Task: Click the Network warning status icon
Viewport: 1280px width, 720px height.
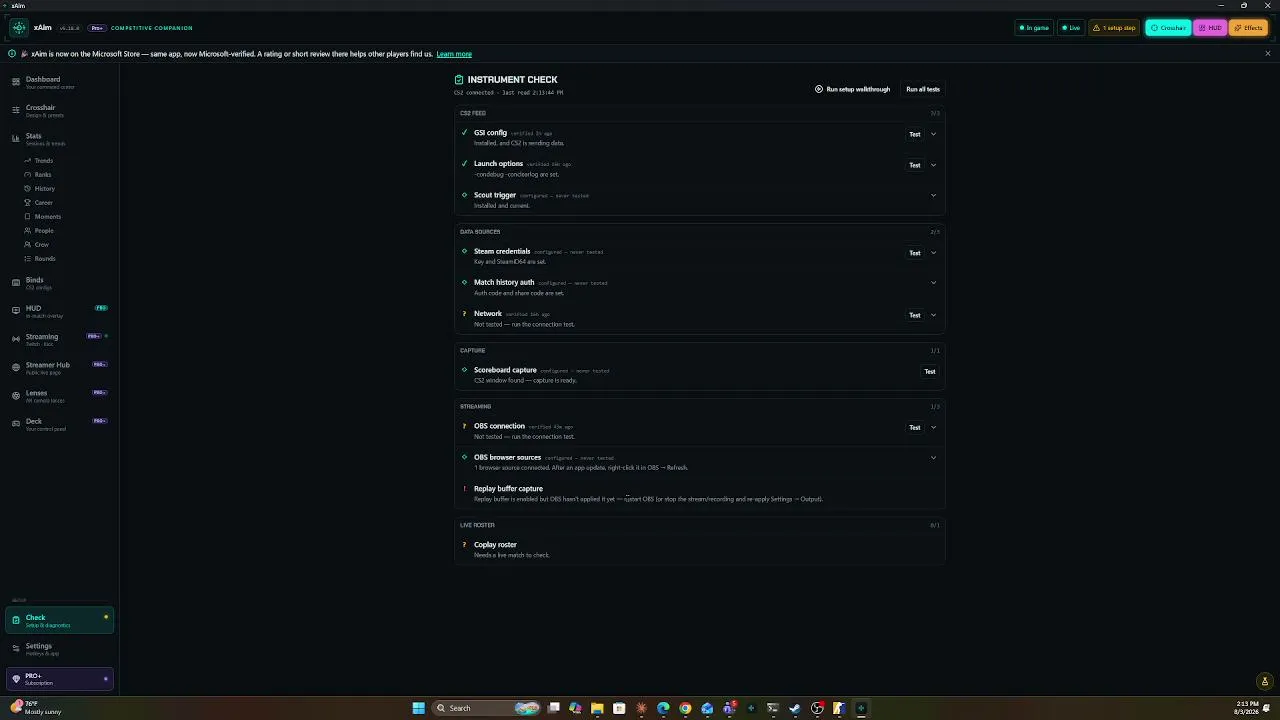Action: [x=464, y=314]
